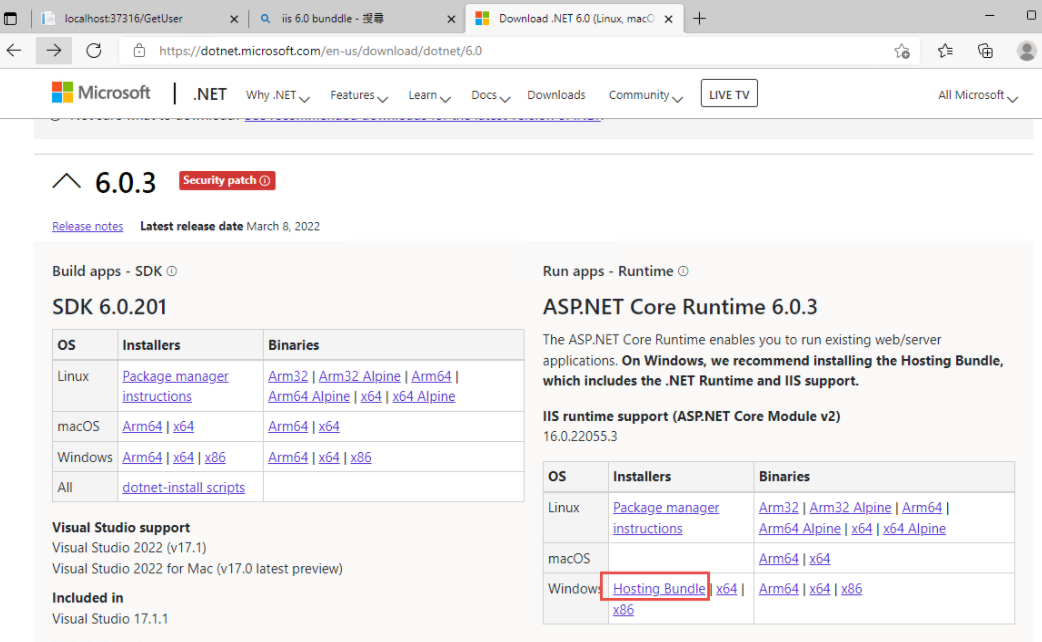Click the LIVE TV button
The width and height of the screenshot is (1042, 642).
coord(729,93)
